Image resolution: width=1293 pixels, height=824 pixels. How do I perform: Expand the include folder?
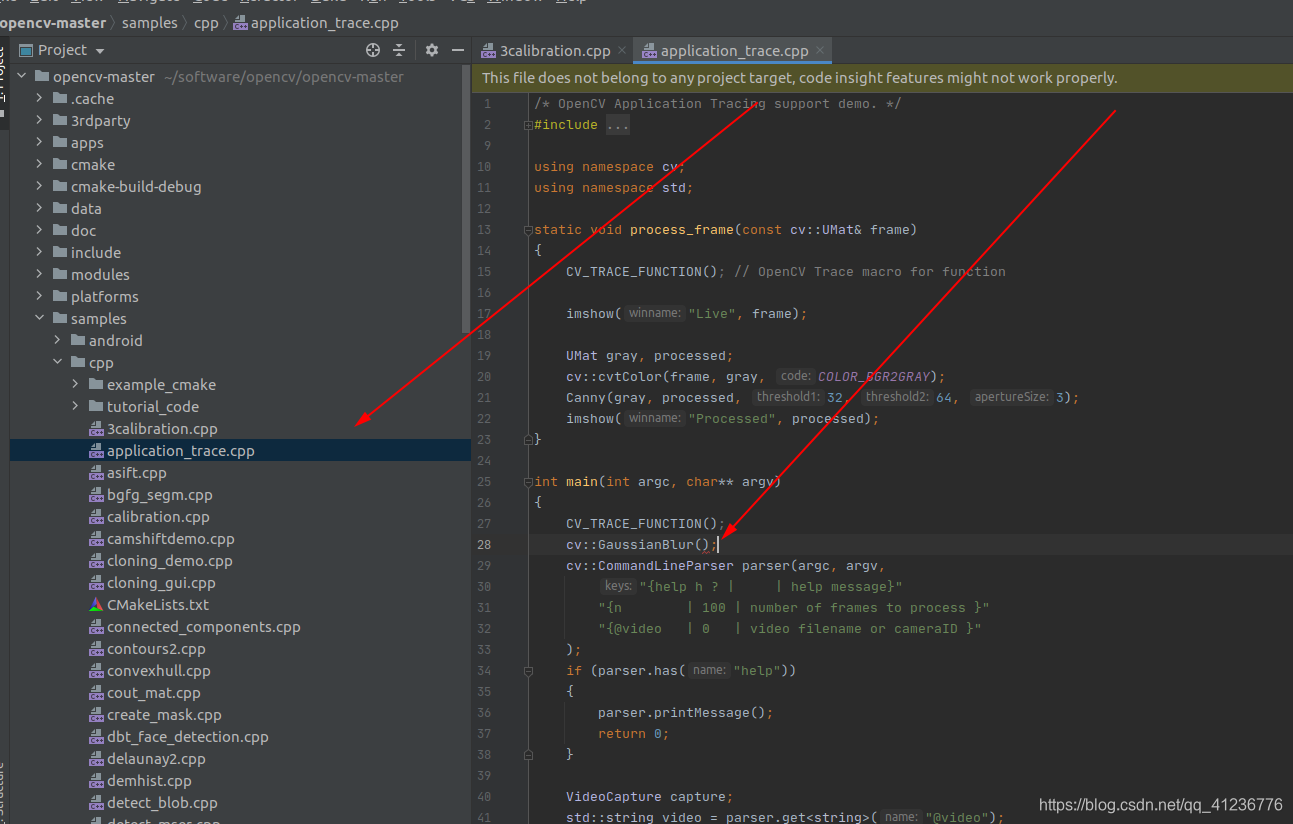[x=39, y=253]
